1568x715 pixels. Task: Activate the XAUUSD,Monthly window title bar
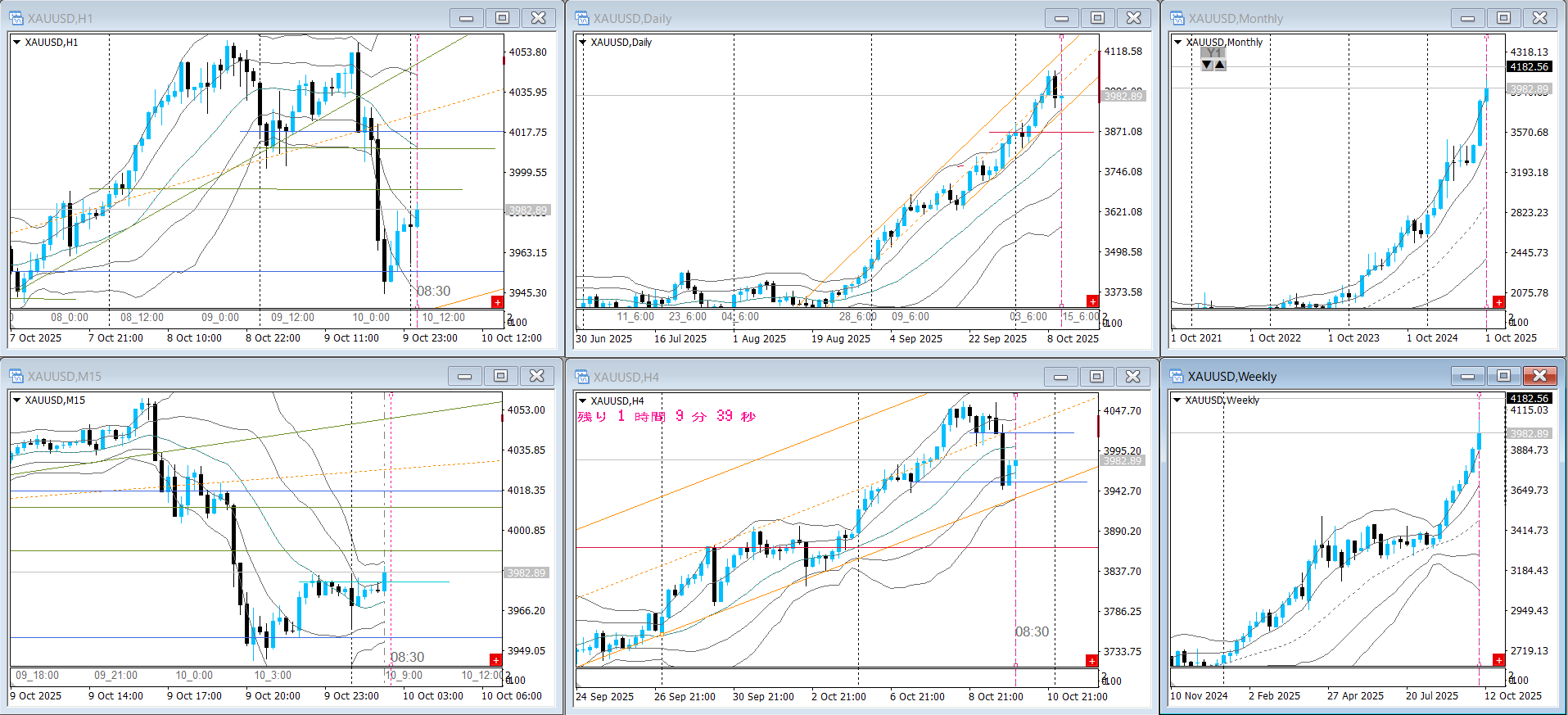pos(1310,18)
